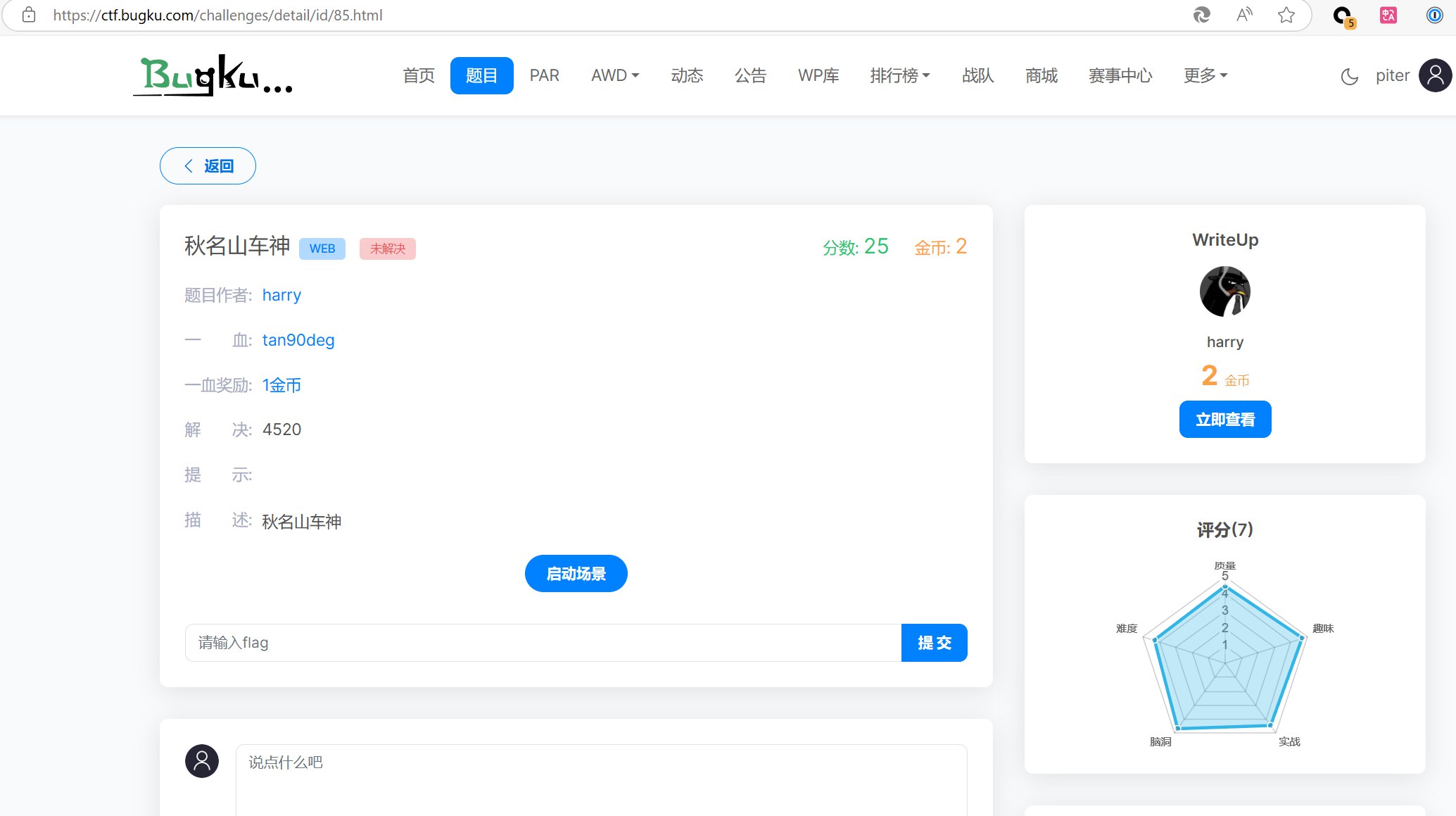Expand the AWD dropdown menu

[x=614, y=75]
